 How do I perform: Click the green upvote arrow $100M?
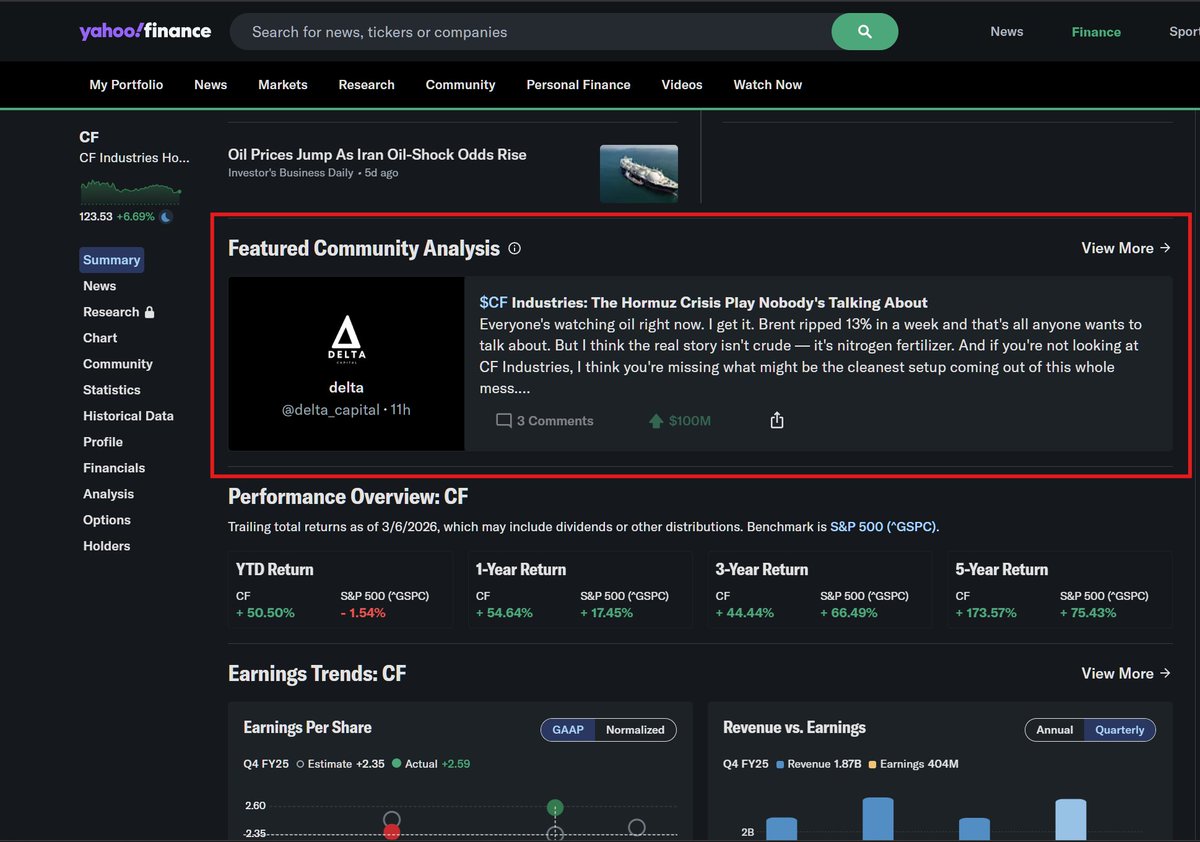click(x=680, y=421)
